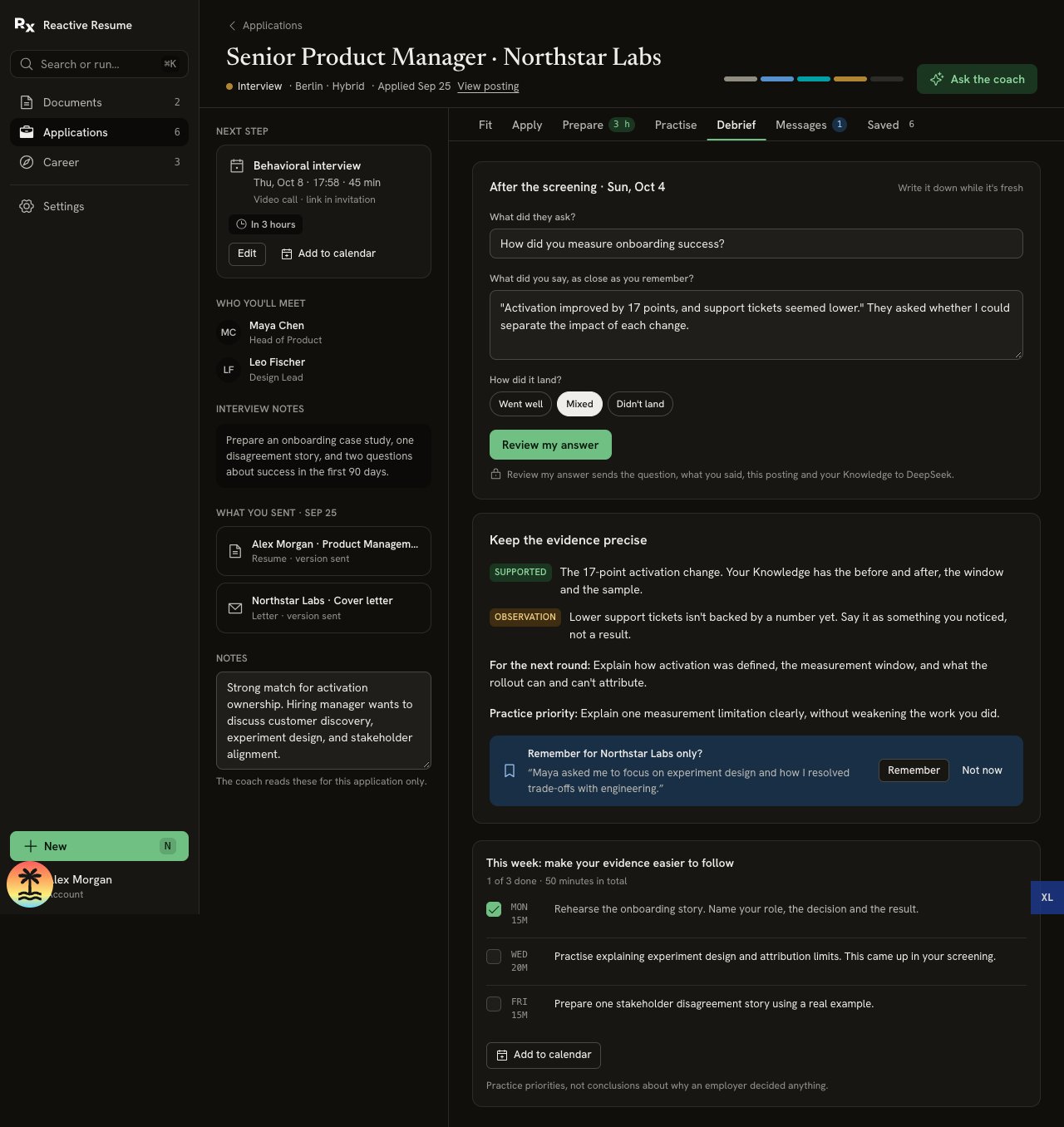
Task: Click the palm tree avatar of Alex Morgan
Action: click(x=30, y=884)
